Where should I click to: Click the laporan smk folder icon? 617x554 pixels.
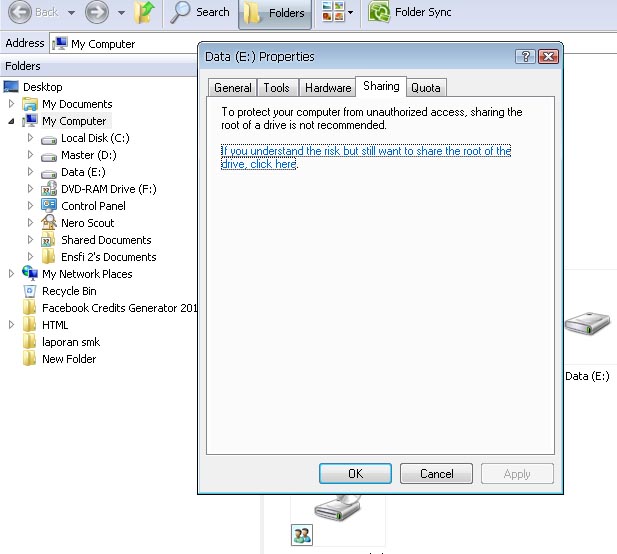[30, 342]
